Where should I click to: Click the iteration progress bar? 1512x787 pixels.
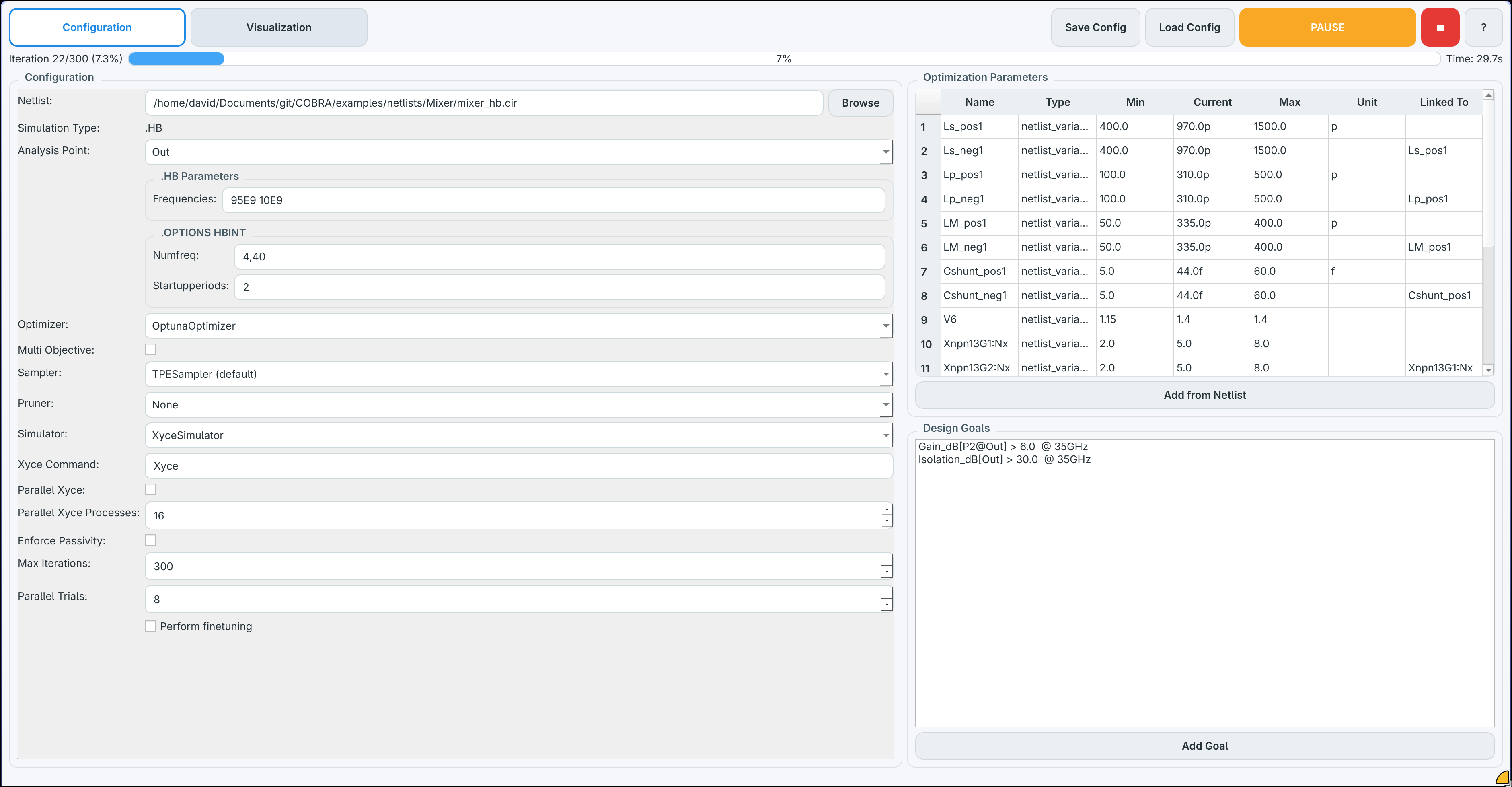pos(784,59)
